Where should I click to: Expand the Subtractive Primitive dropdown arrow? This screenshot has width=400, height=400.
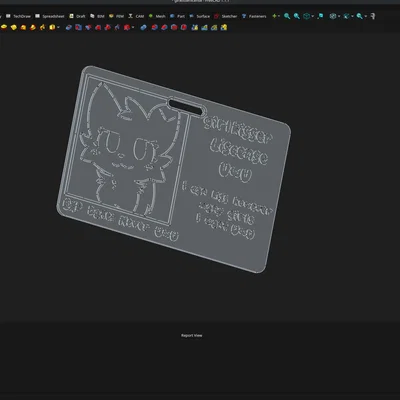133,27
